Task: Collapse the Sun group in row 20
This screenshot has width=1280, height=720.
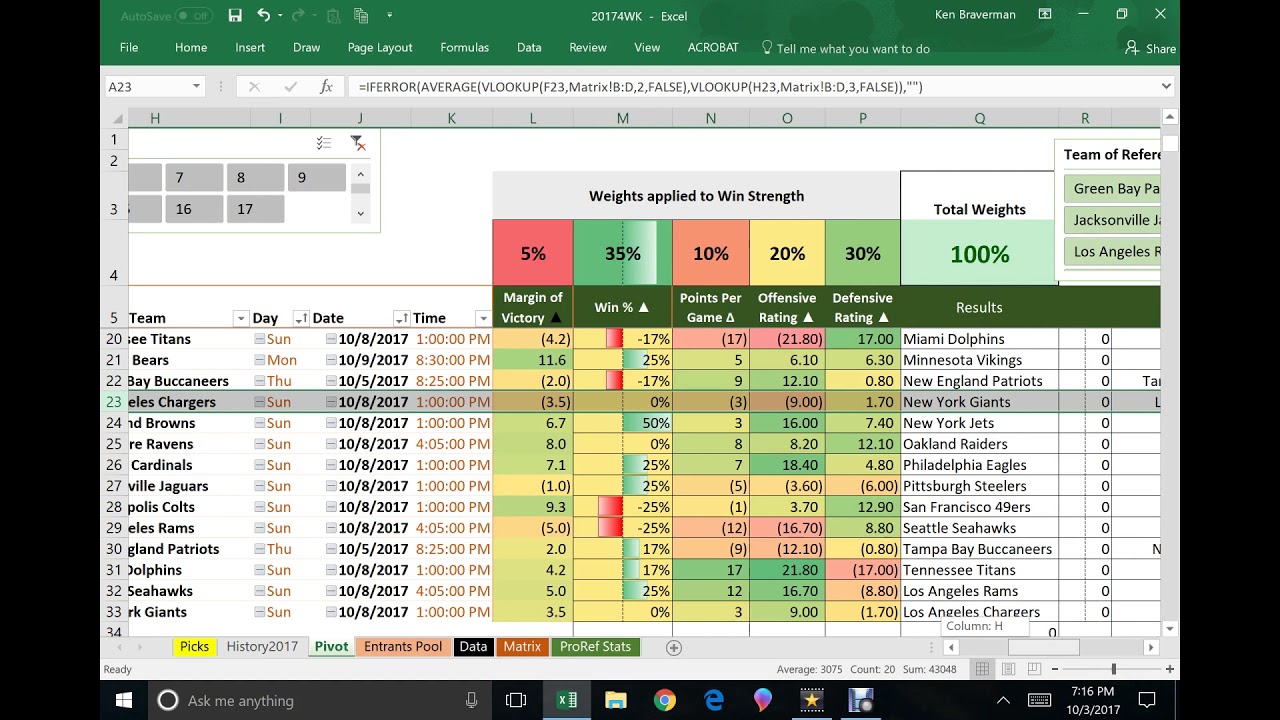Action: [x=259, y=339]
